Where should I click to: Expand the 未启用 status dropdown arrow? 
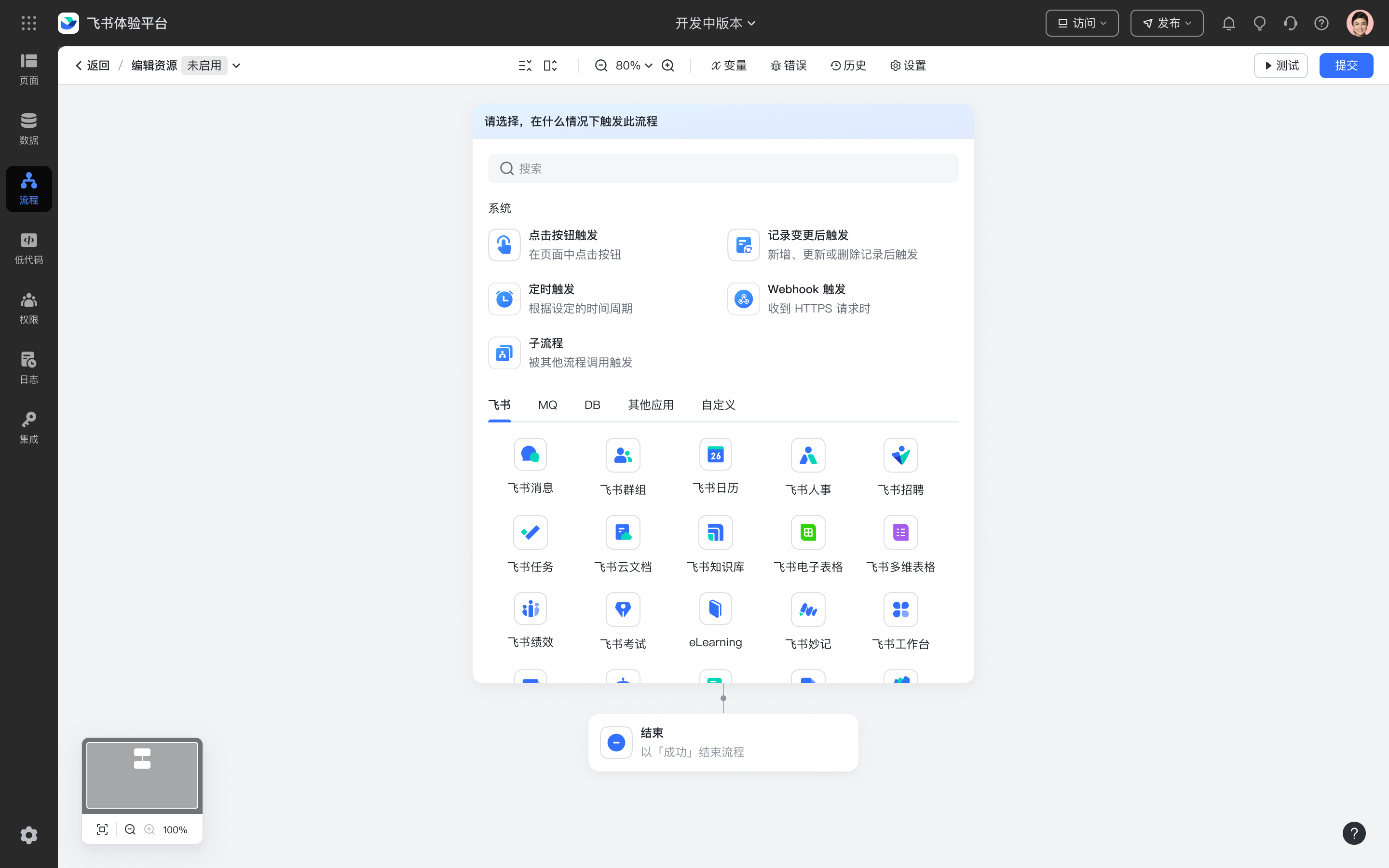236,66
